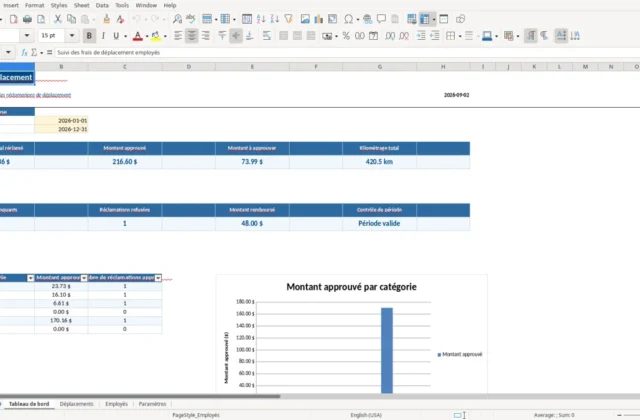Open font name dropdown arrow
The height and width of the screenshot is (420, 640).
(27, 36)
